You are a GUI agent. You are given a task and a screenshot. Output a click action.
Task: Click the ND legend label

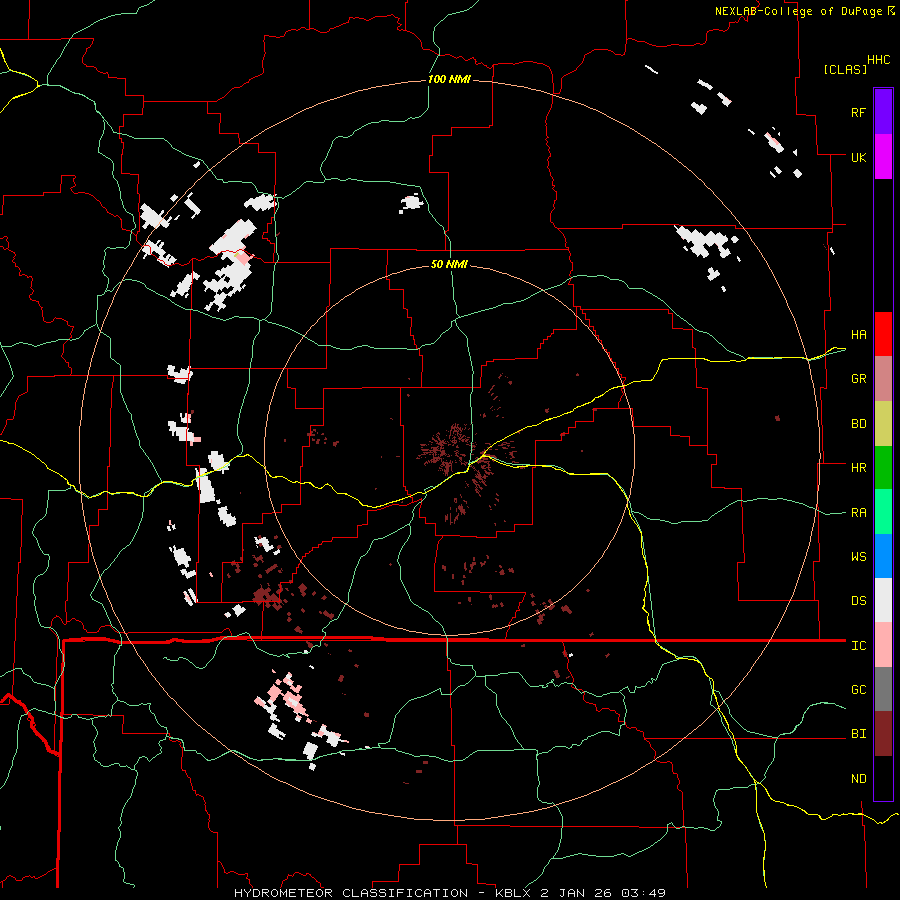click(x=858, y=779)
